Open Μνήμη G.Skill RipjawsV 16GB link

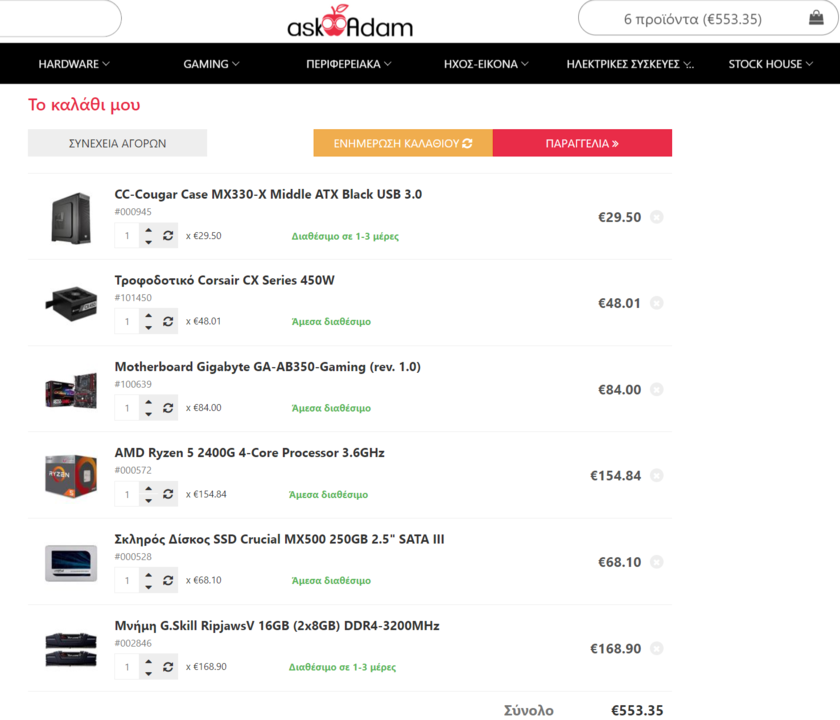(277, 626)
